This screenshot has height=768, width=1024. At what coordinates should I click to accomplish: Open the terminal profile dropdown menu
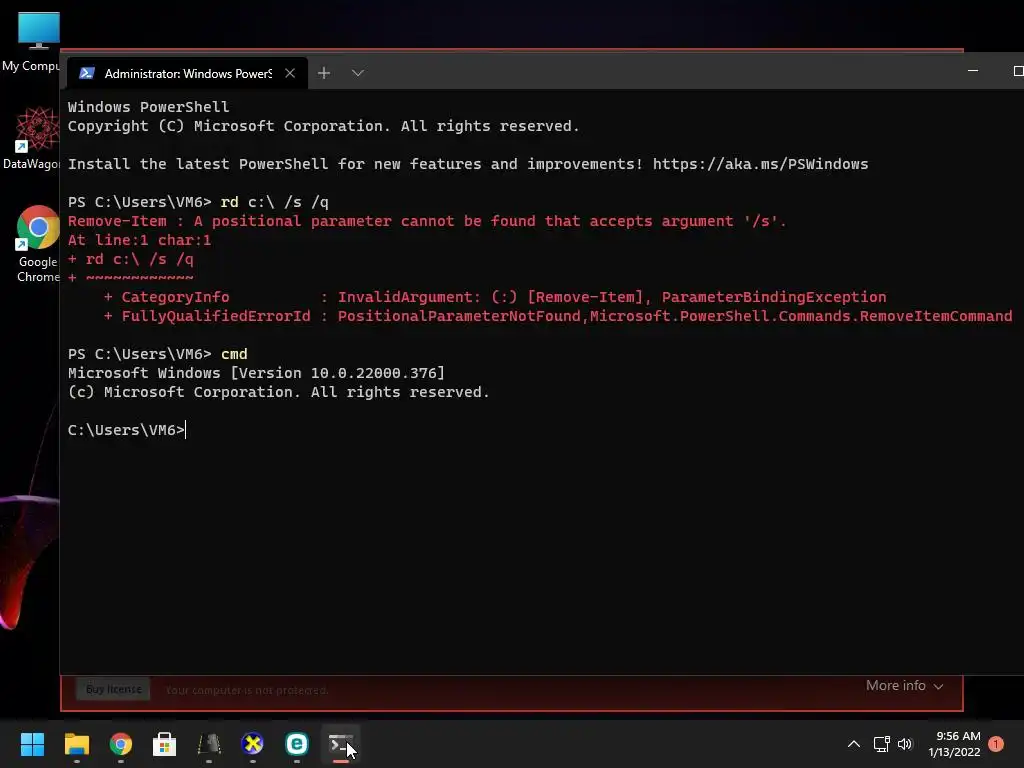click(x=357, y=73)
